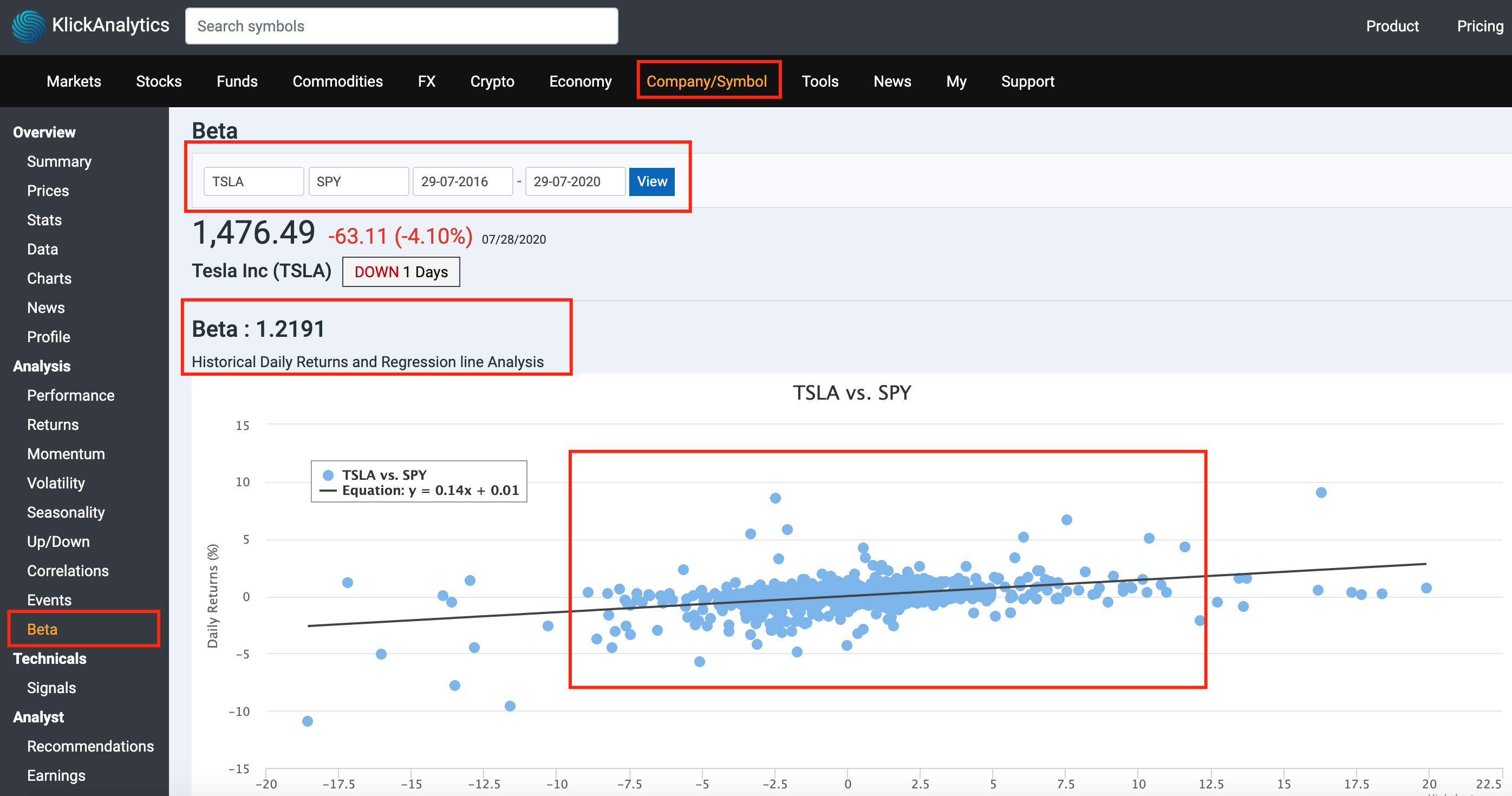Image resolution: width=1512 pixels, height=796 pixels.
Task: Open the Funds menu
Action: tap(237, 81)
